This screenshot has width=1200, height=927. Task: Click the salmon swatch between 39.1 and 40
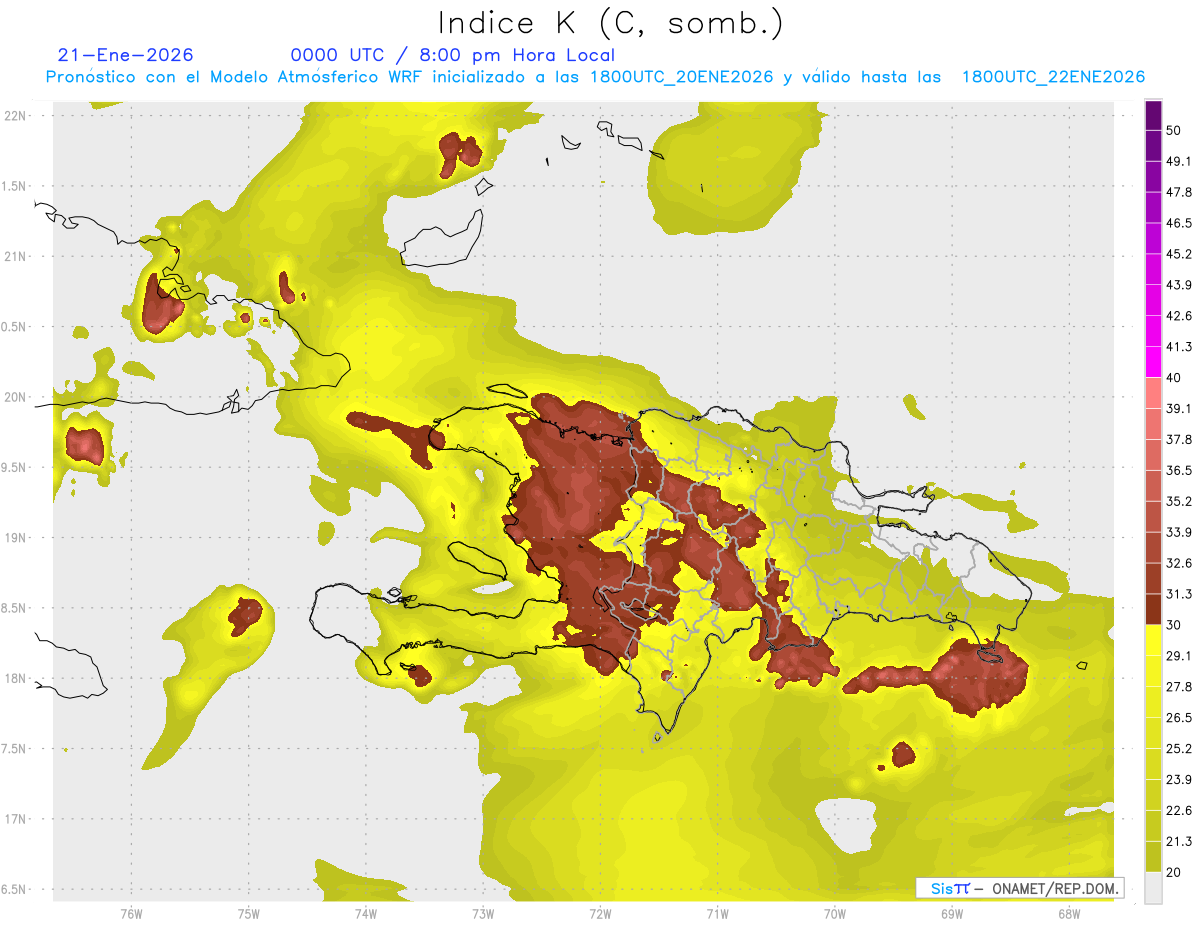pos(1153,393)
